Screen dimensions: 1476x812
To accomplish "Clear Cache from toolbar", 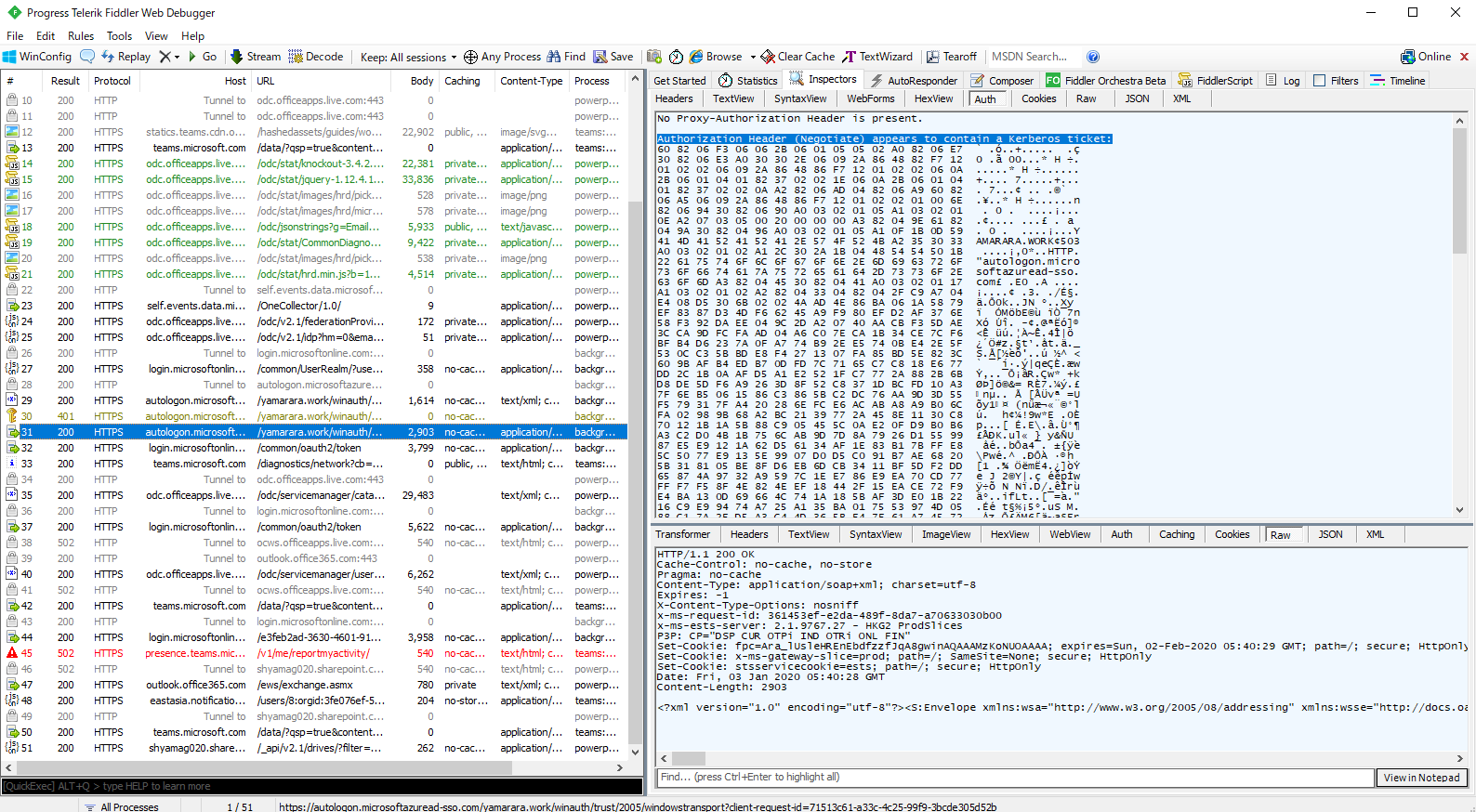I will tap(797, 57).
